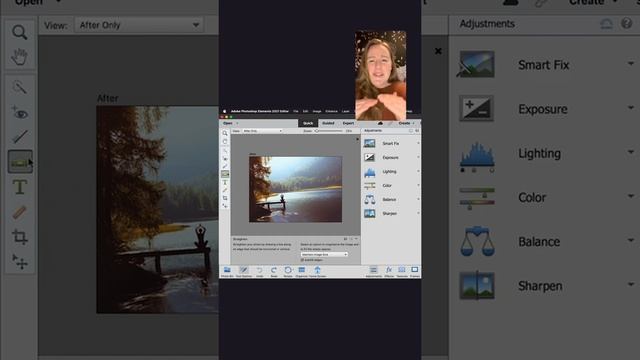The height and width of the screenshot is (360, 640).
Task: Click the Create button in the small center window
Action: [404, 123]
